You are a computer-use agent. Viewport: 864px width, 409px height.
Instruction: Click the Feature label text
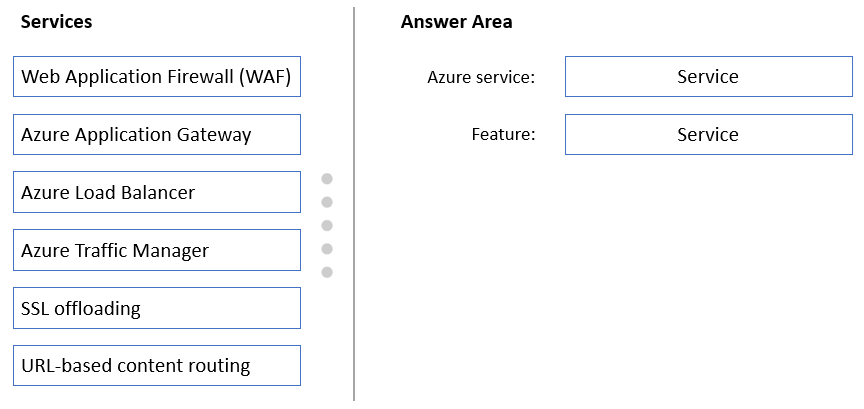[503, 134]
